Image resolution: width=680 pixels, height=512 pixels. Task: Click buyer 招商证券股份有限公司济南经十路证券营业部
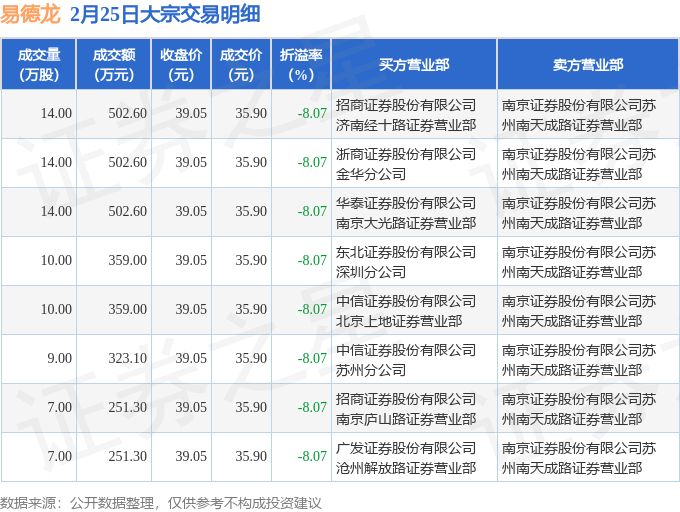point(406,115)
